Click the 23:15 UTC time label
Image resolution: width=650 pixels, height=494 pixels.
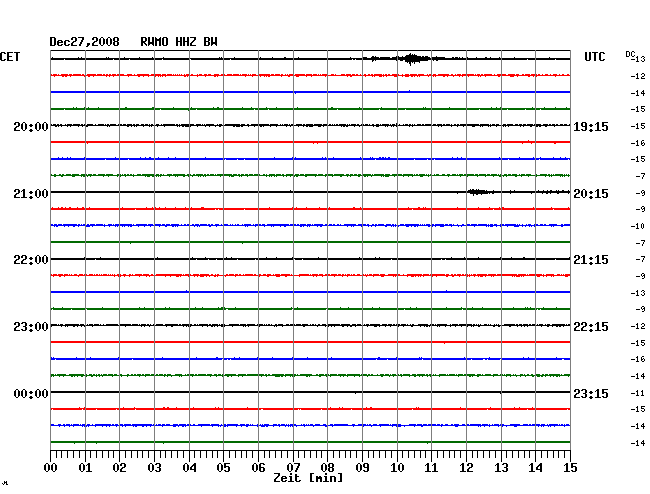tap(591, 394)
